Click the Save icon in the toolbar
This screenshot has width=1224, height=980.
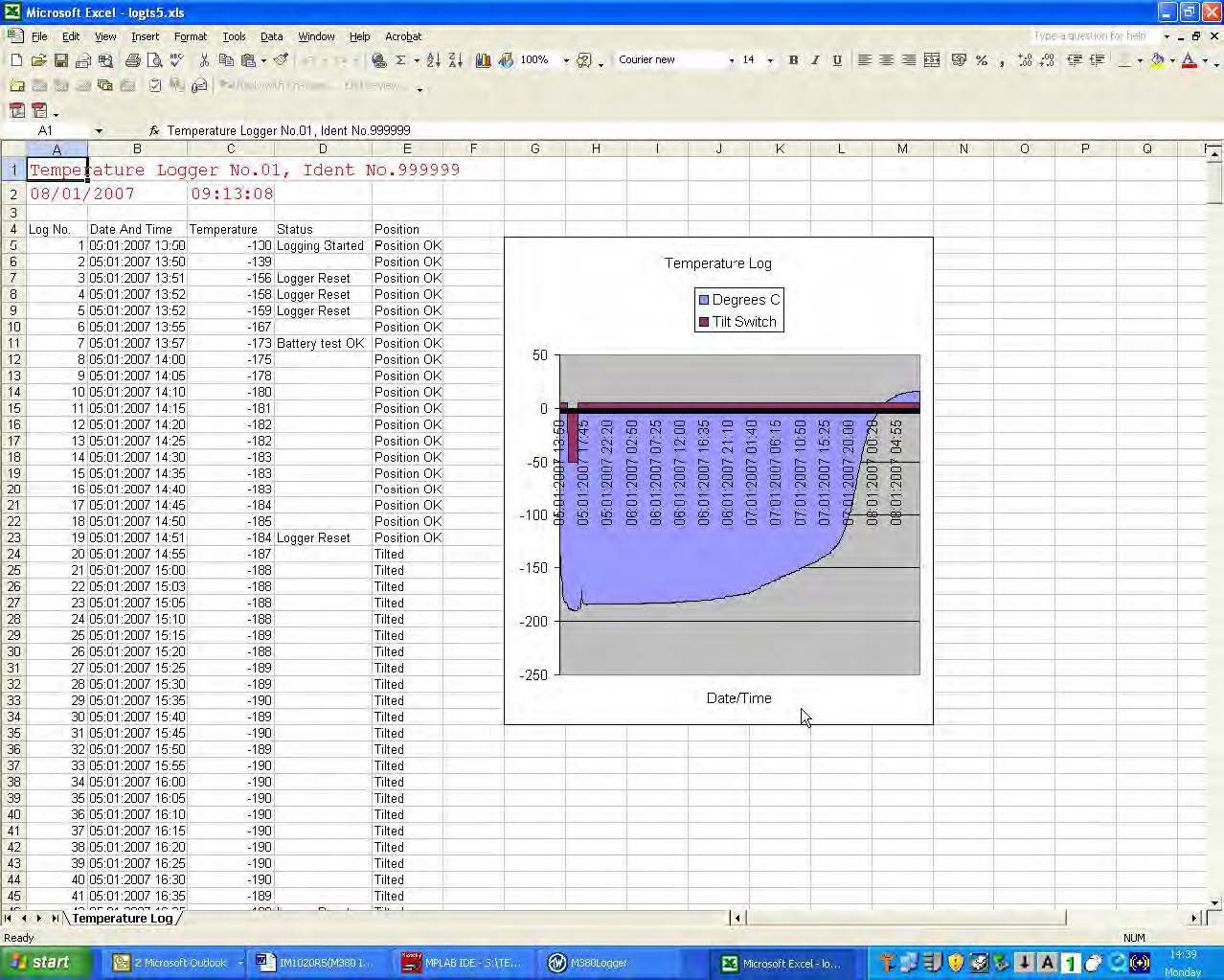(x=60, y=60)
